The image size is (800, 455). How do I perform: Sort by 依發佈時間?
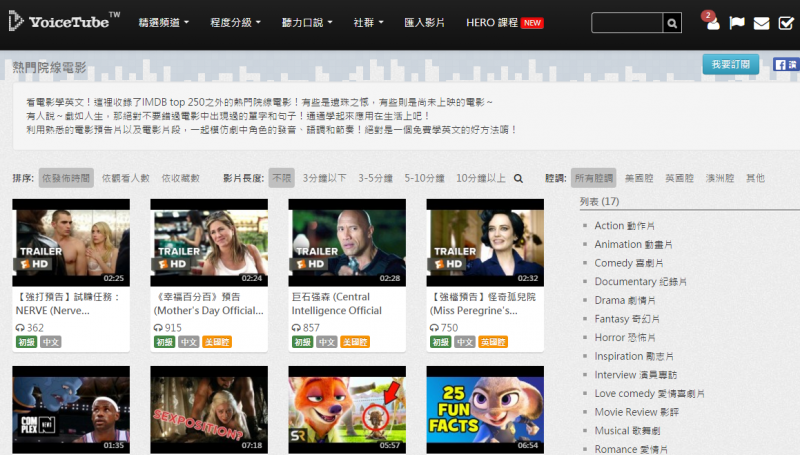click(66, 178)
